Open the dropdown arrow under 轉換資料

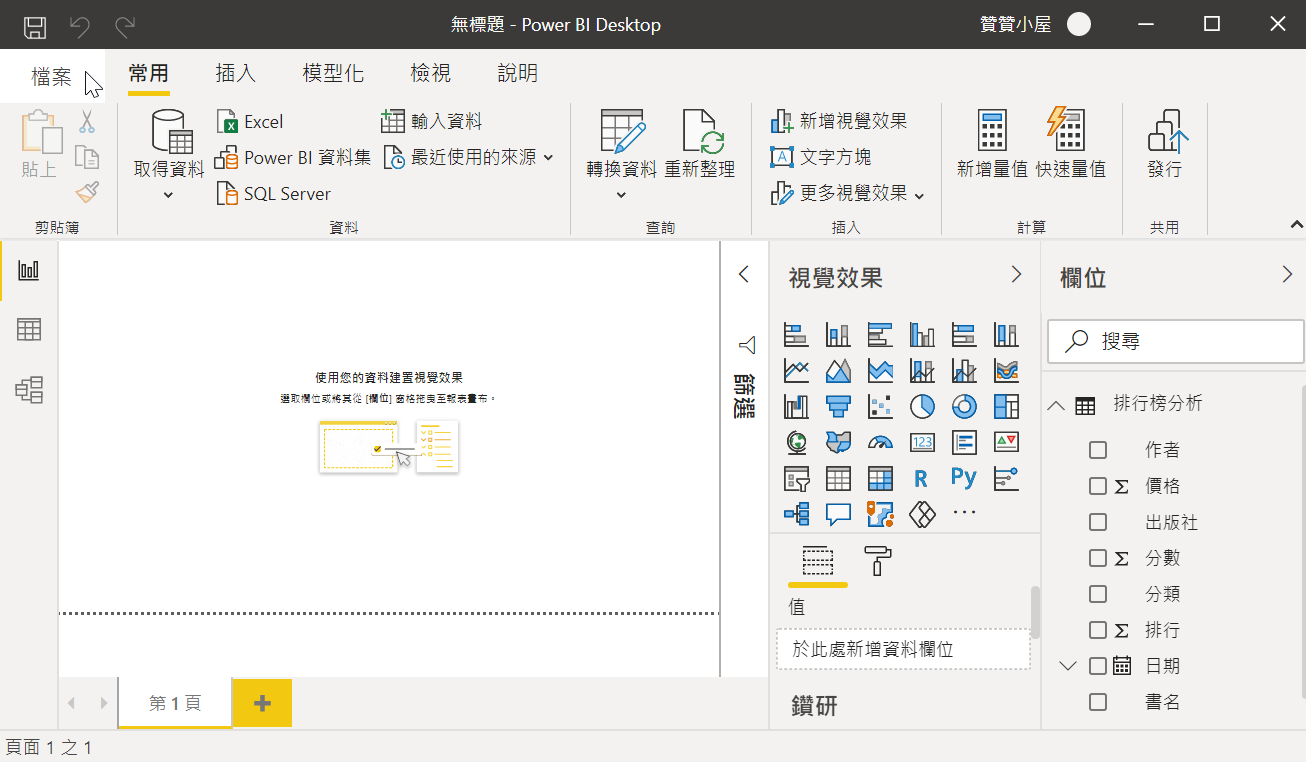pyautogui.click(x=621, y=194)
